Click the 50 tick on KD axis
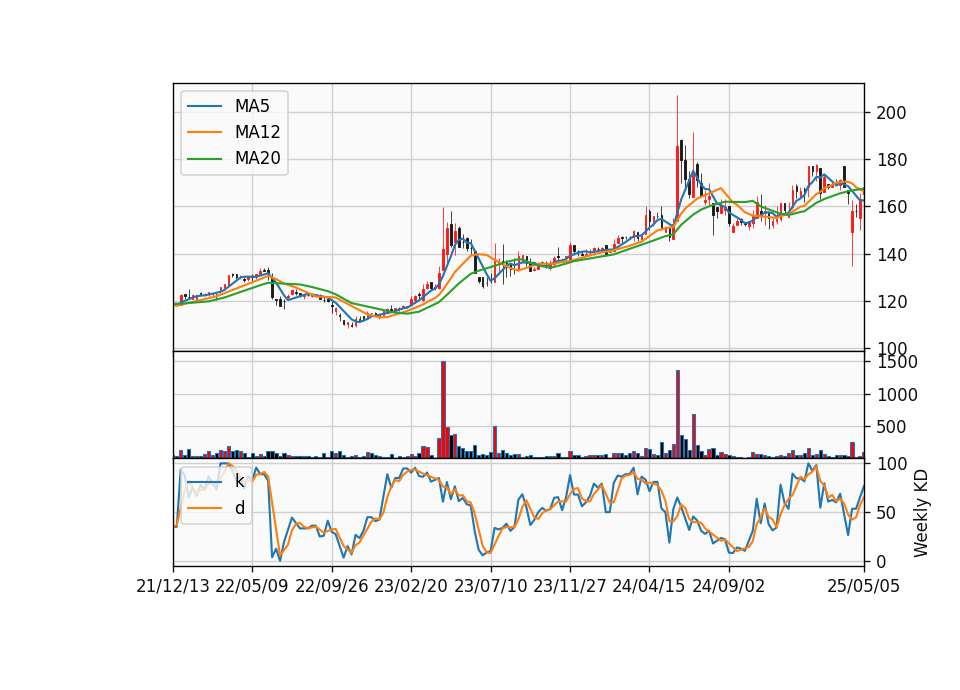960x690 pixels. (x=886, y=513)
